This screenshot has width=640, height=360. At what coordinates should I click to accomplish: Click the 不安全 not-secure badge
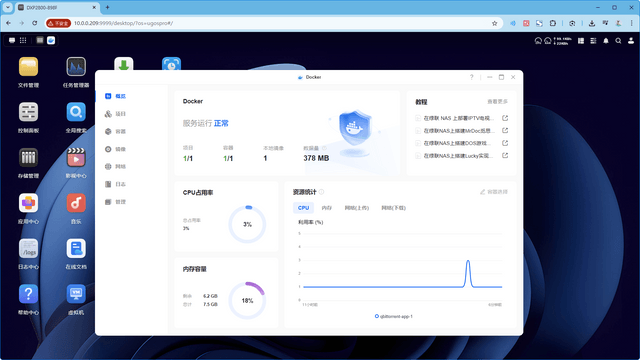tap(58, 23)
